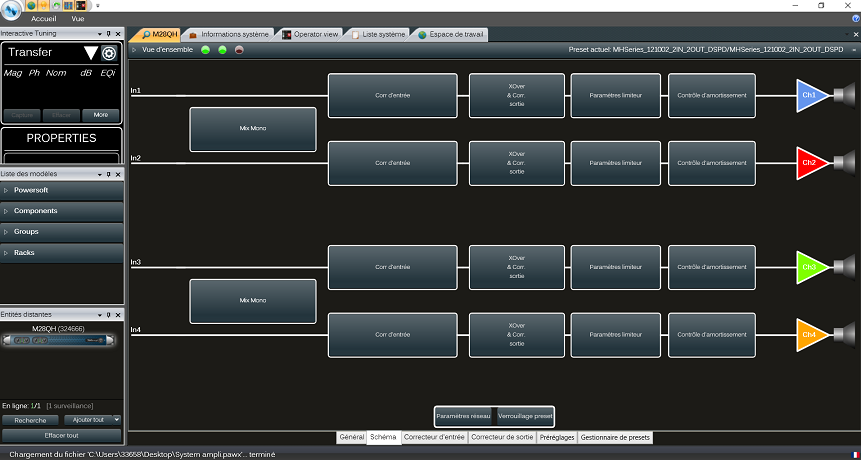Screen dimensions: 861x460
Task: Switch to the Correcteur de sortie tab
Action: pyautogui.click(x=502, y=437)
